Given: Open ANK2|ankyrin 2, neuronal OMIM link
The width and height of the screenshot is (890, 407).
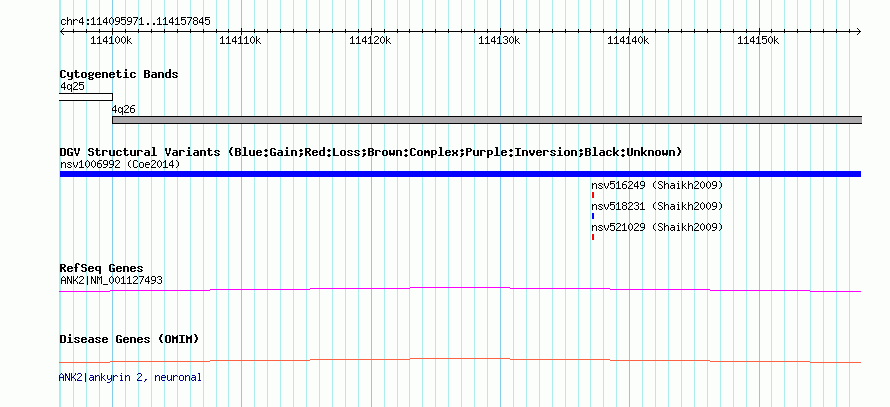Looking at the screenshot, I should click(130, 377).
